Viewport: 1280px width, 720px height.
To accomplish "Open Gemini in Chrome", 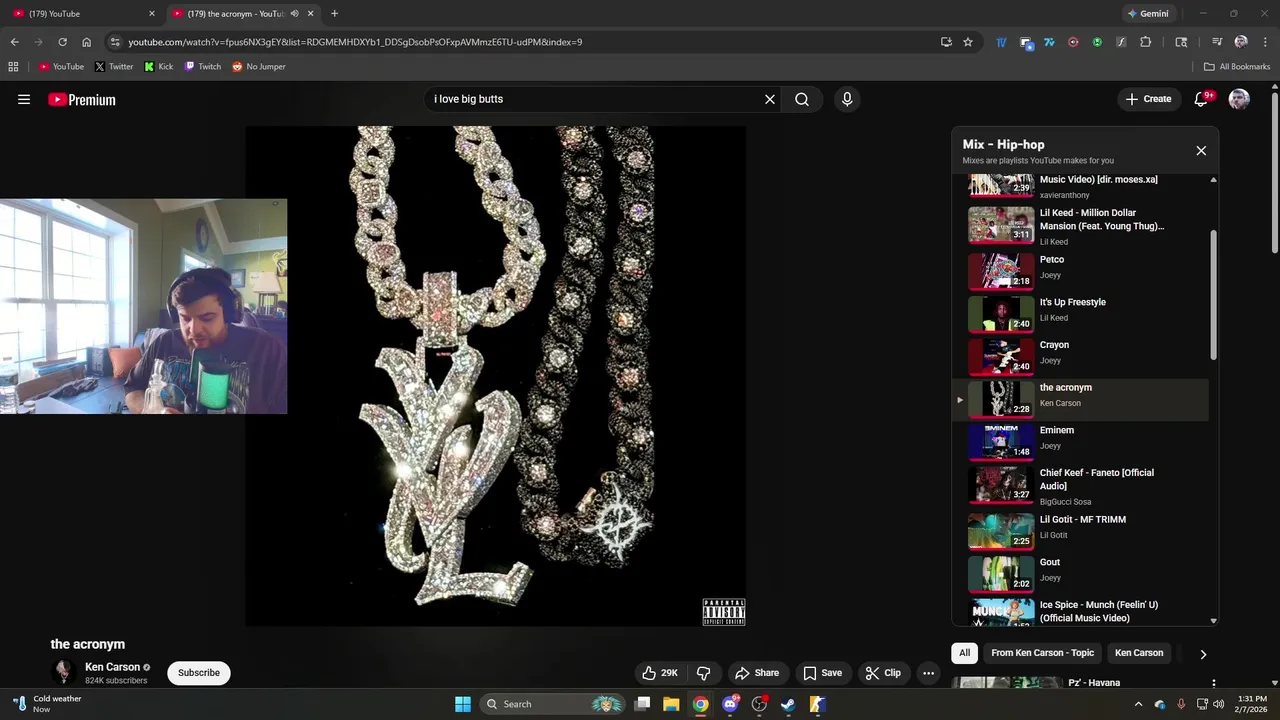I will pos(1147,14).
